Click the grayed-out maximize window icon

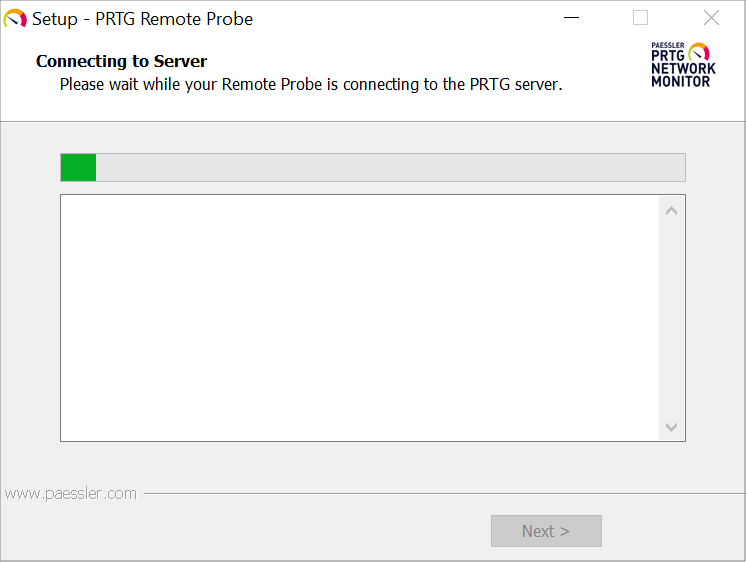pos(640,18)
